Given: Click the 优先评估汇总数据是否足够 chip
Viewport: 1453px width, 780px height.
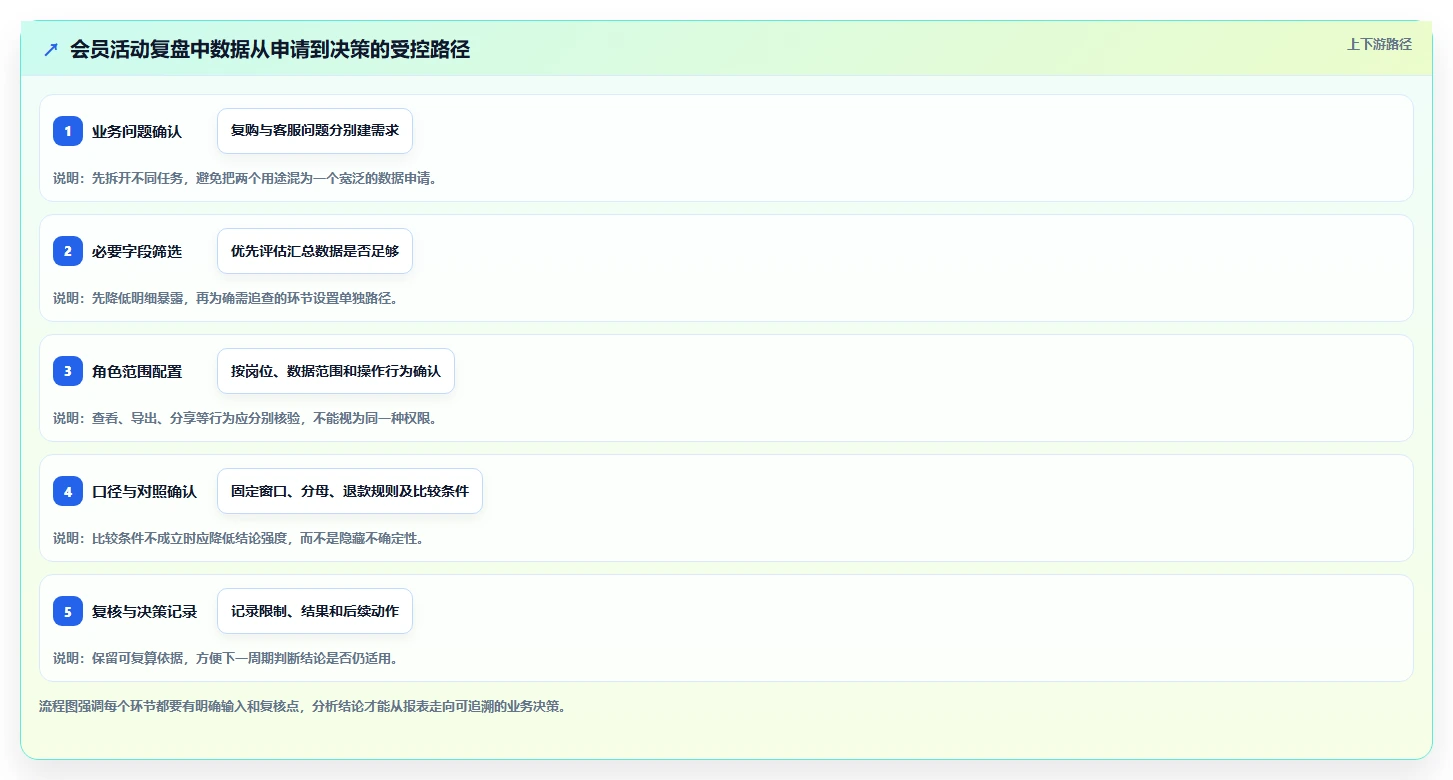Looking at the screenshot, I should (x=315, y=251).
